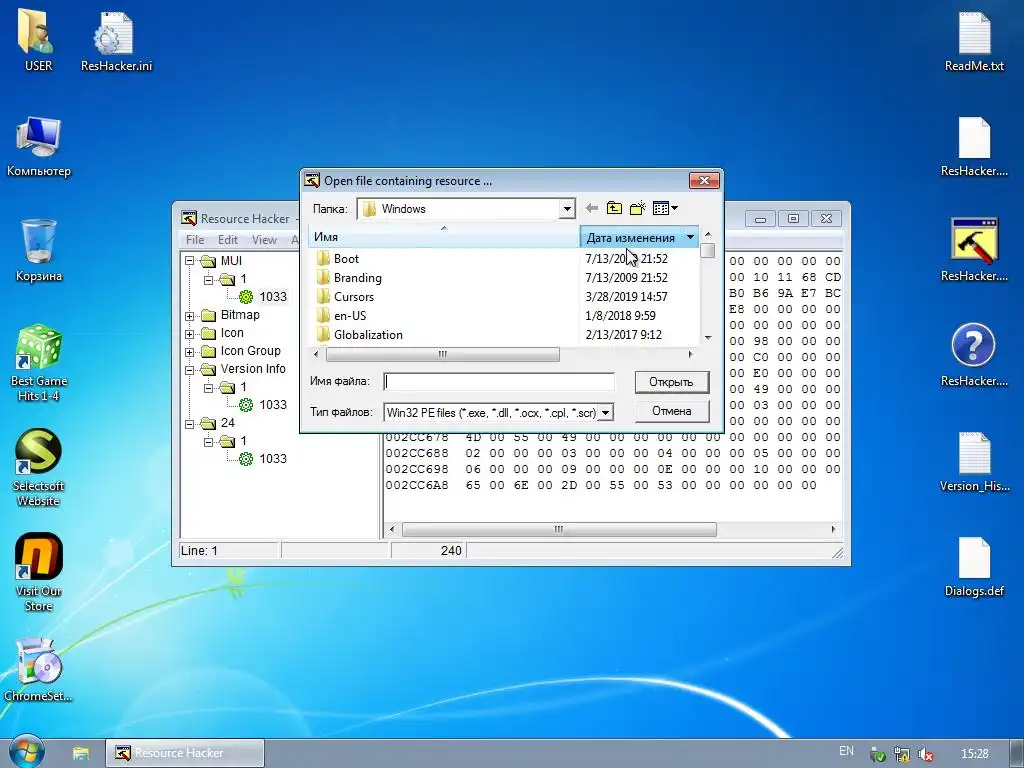Open ResHacker help file icon
1024x768 pixels.
tap(974, 355)
